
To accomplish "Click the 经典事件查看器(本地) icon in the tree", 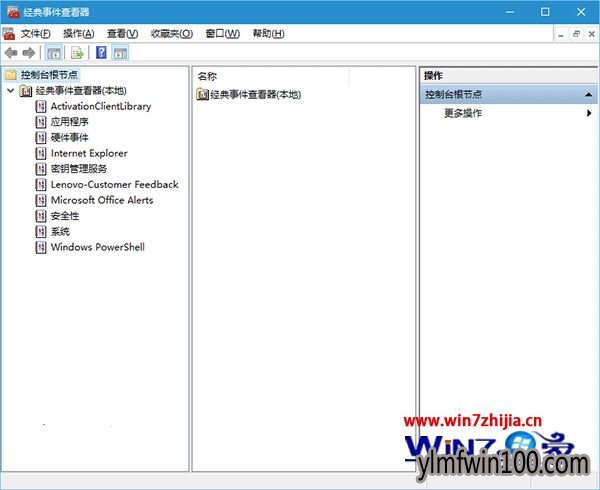I will pos(26,91).
